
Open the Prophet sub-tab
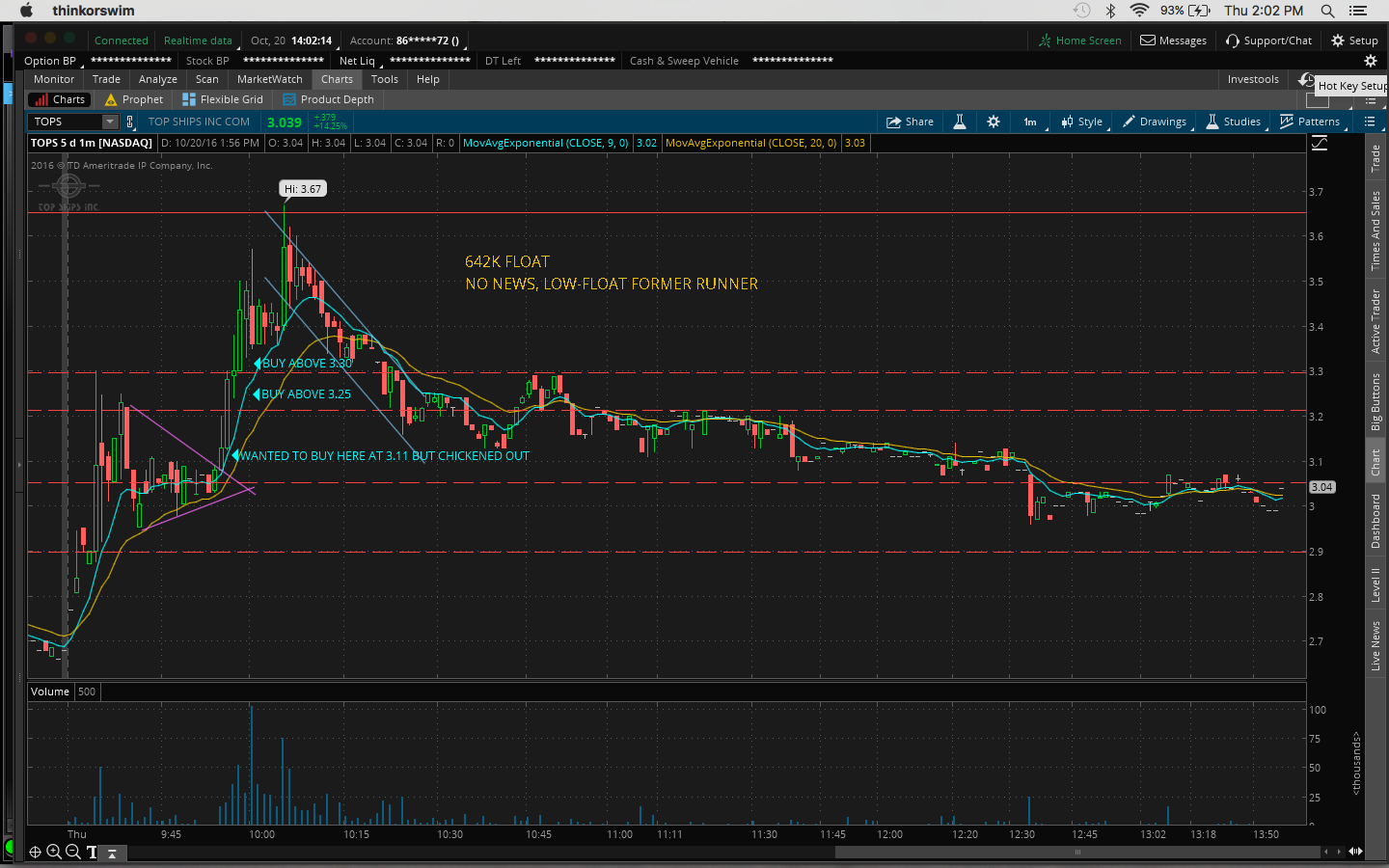click(134, 99)
